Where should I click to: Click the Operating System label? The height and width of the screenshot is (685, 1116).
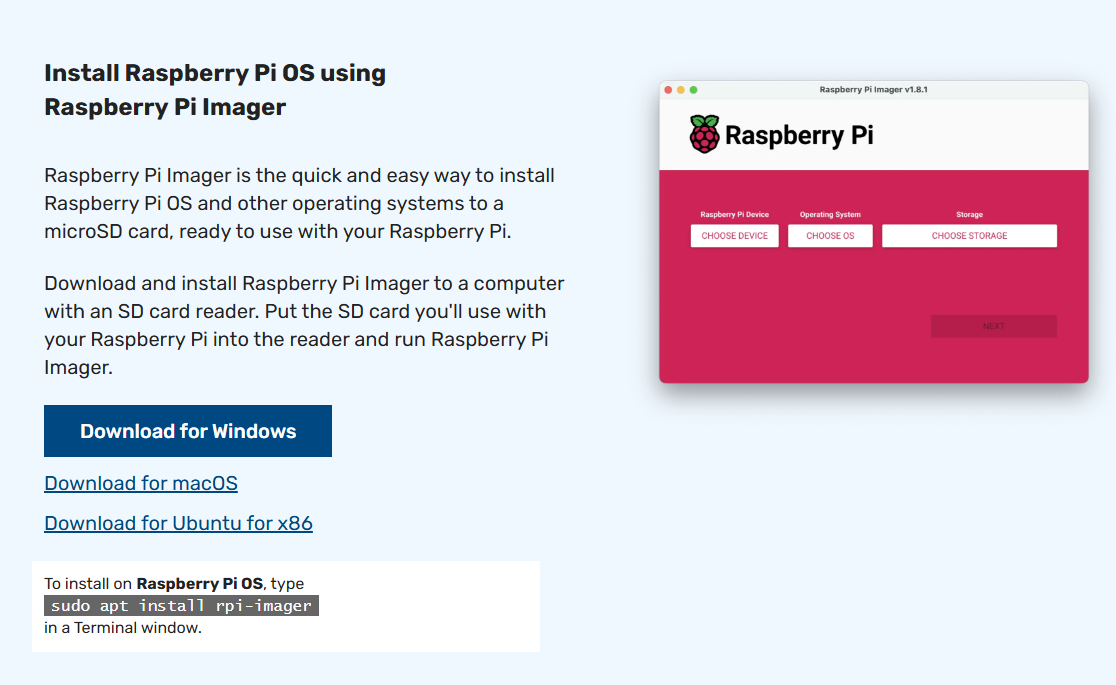830,214
